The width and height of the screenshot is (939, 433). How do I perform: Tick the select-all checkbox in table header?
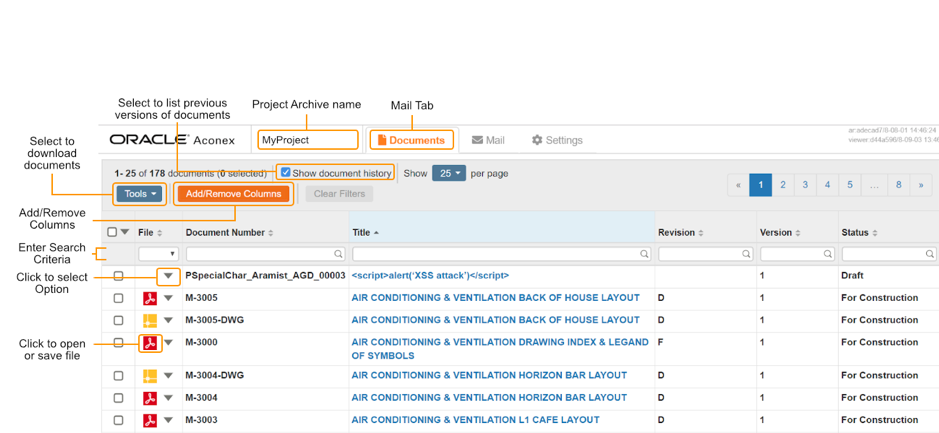pos(112,232)
